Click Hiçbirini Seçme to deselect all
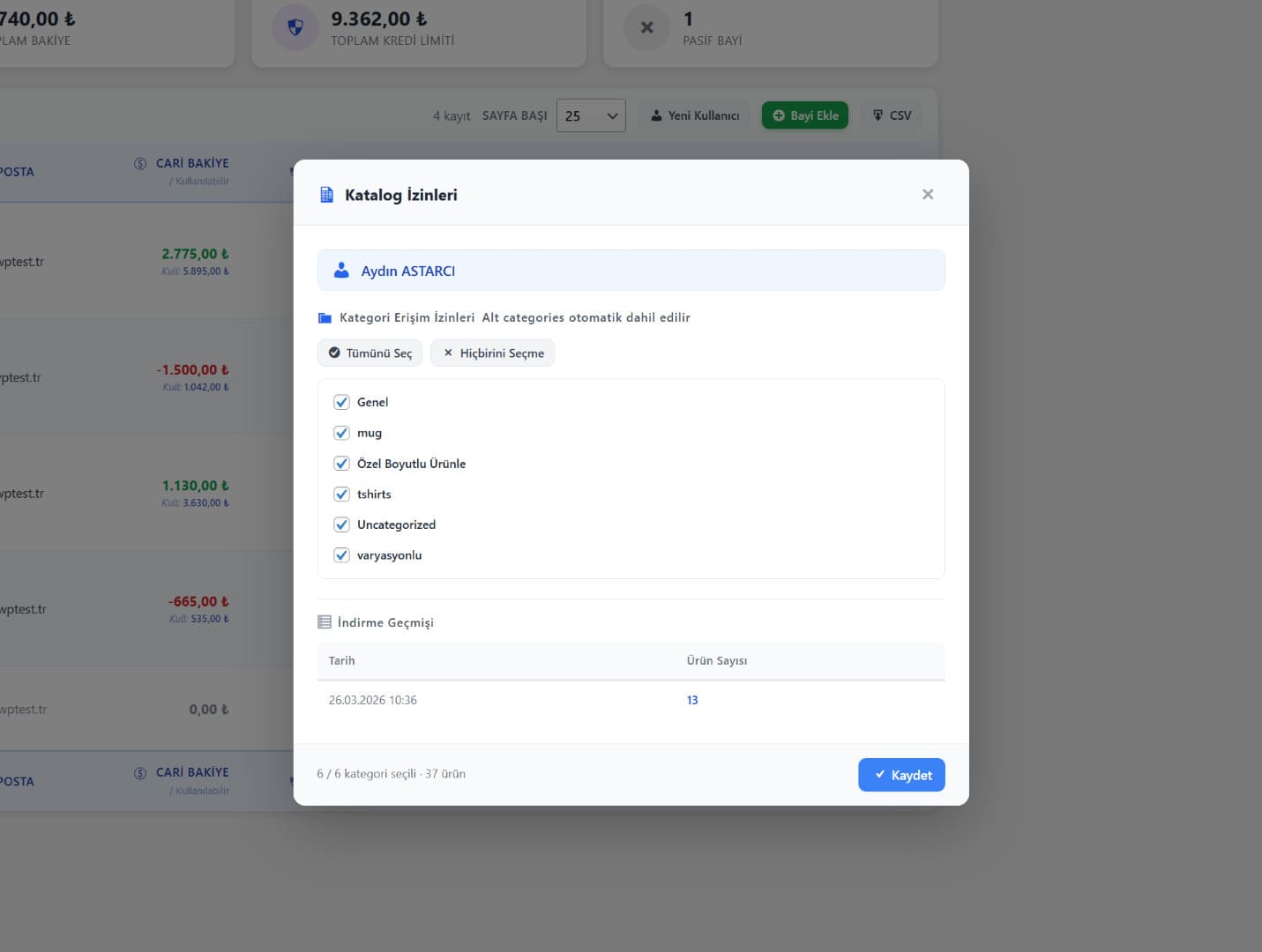Image resolution: width=1262 pixels, height=952 pixels. click(492, 353)
